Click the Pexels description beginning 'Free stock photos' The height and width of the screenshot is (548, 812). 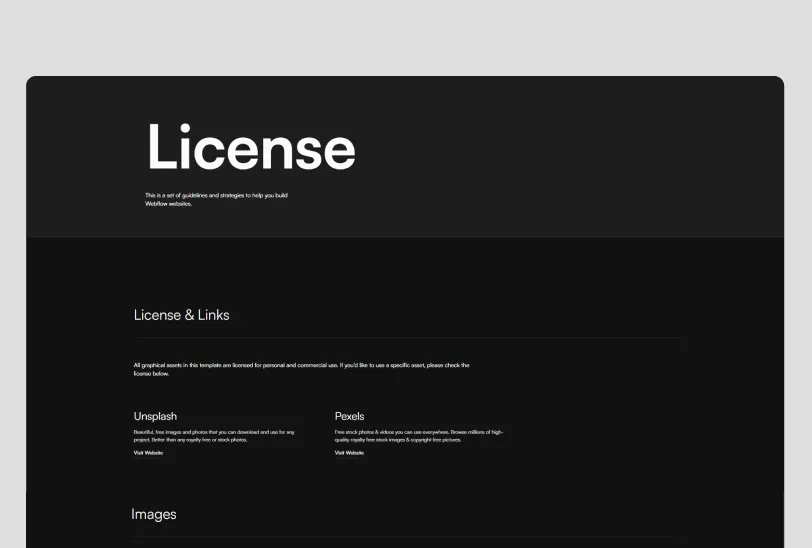coord(419,436)
